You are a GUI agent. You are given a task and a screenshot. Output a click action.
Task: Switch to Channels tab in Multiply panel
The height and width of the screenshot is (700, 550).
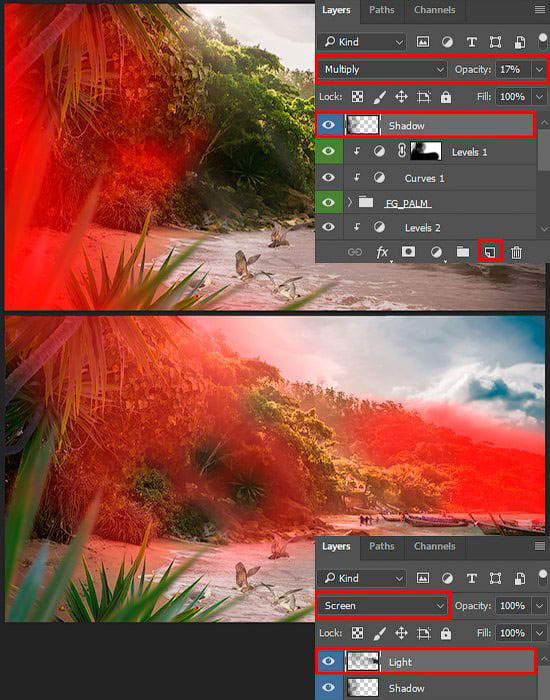(434, 10)
